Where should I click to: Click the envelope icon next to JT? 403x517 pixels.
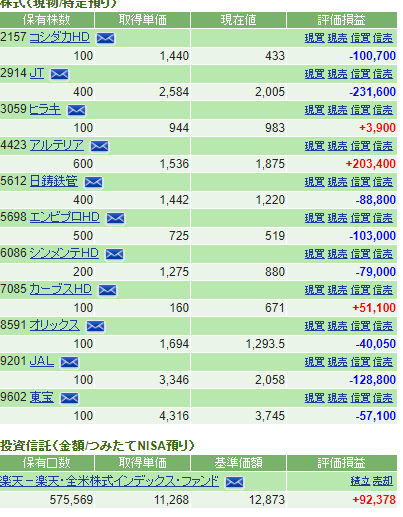(59, 74)
